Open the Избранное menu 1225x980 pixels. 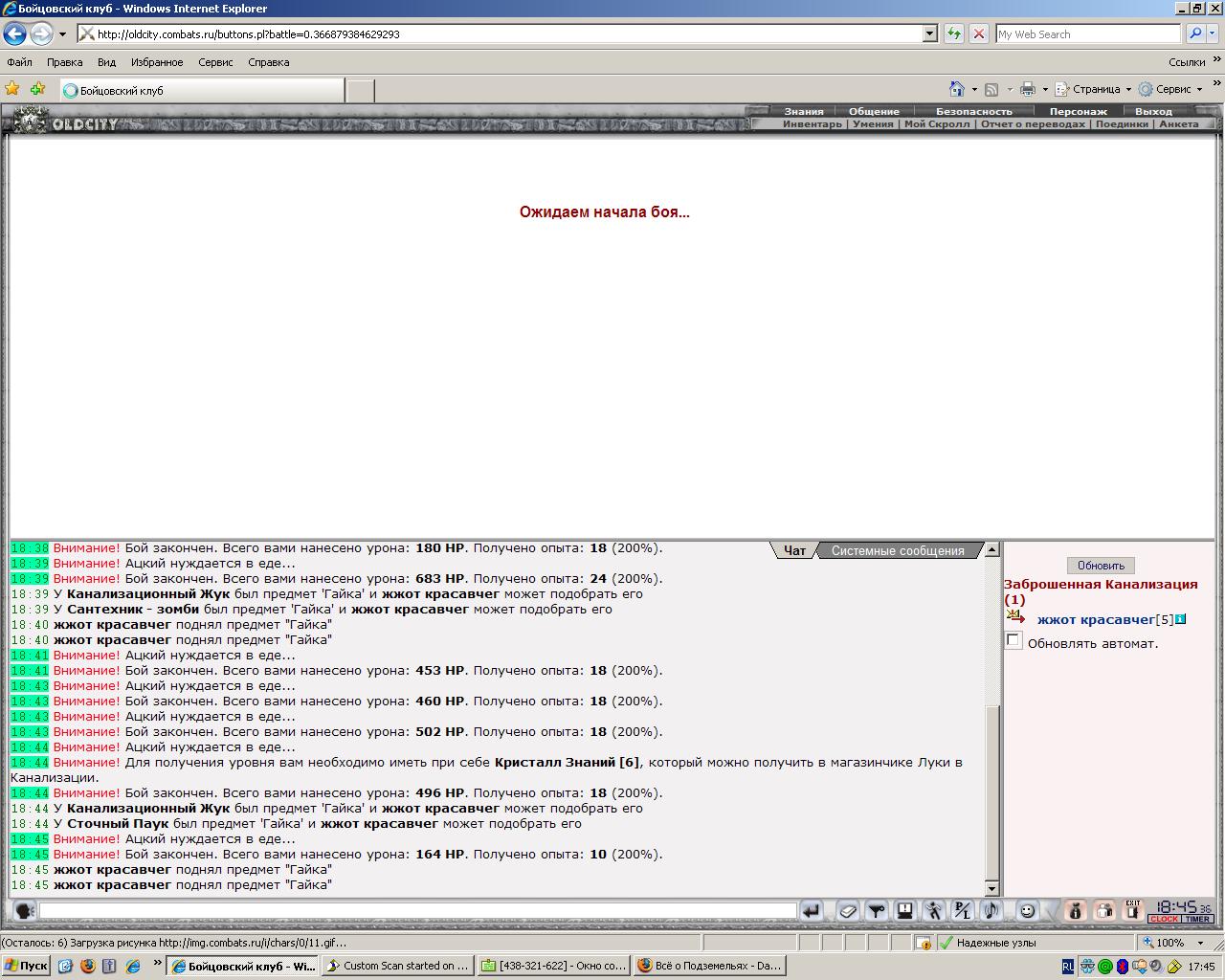(157, 62)
